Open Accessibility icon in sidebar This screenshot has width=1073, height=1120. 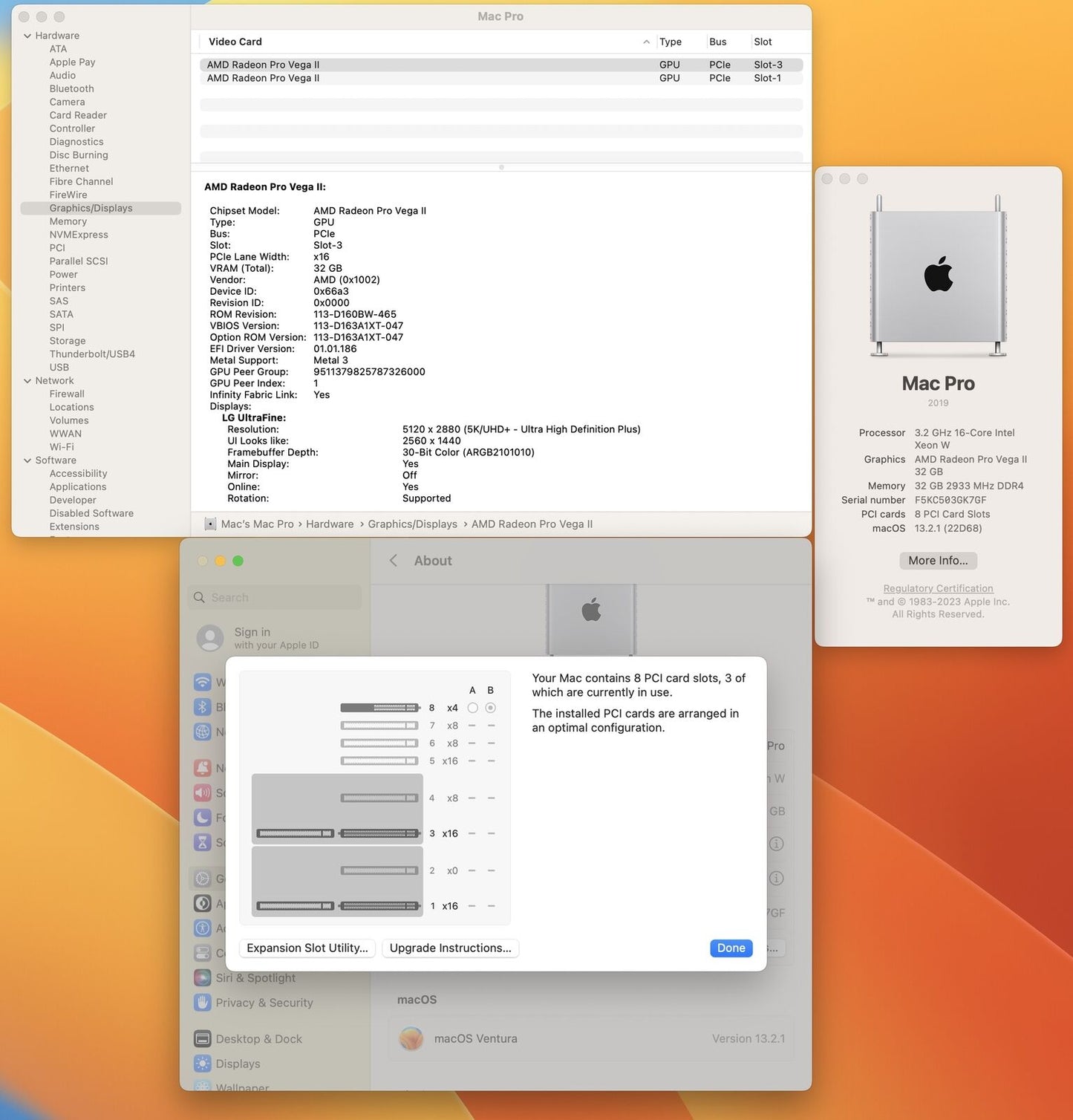(x=202, y=928)
